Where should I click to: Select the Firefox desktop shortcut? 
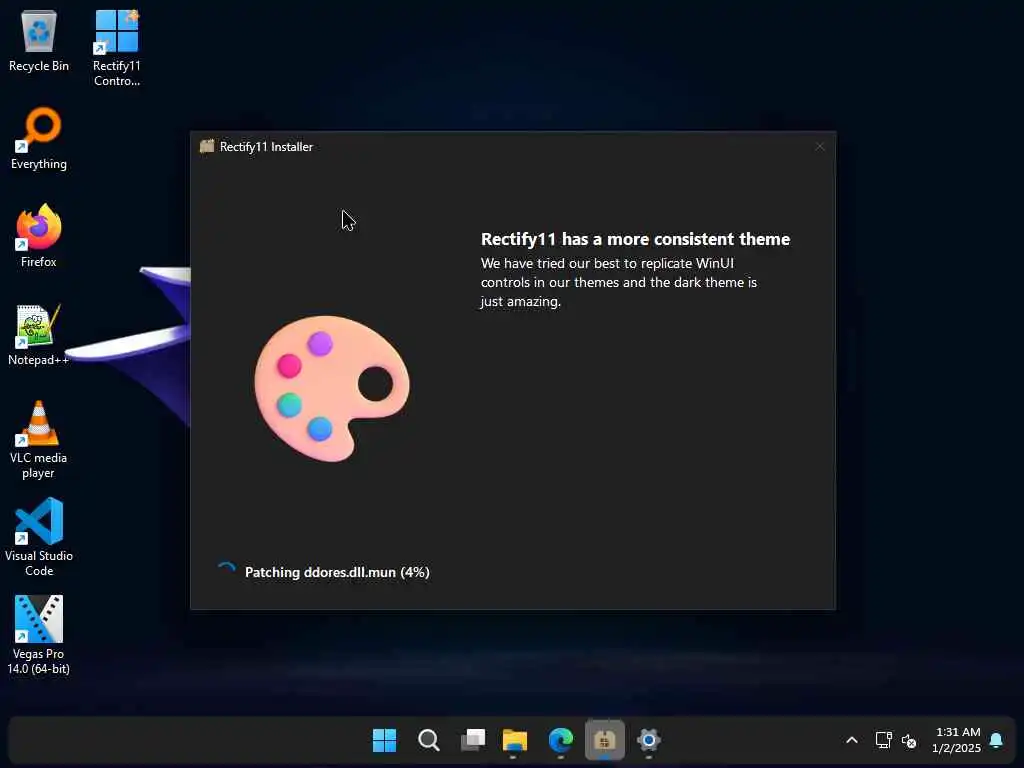[39, 236]
